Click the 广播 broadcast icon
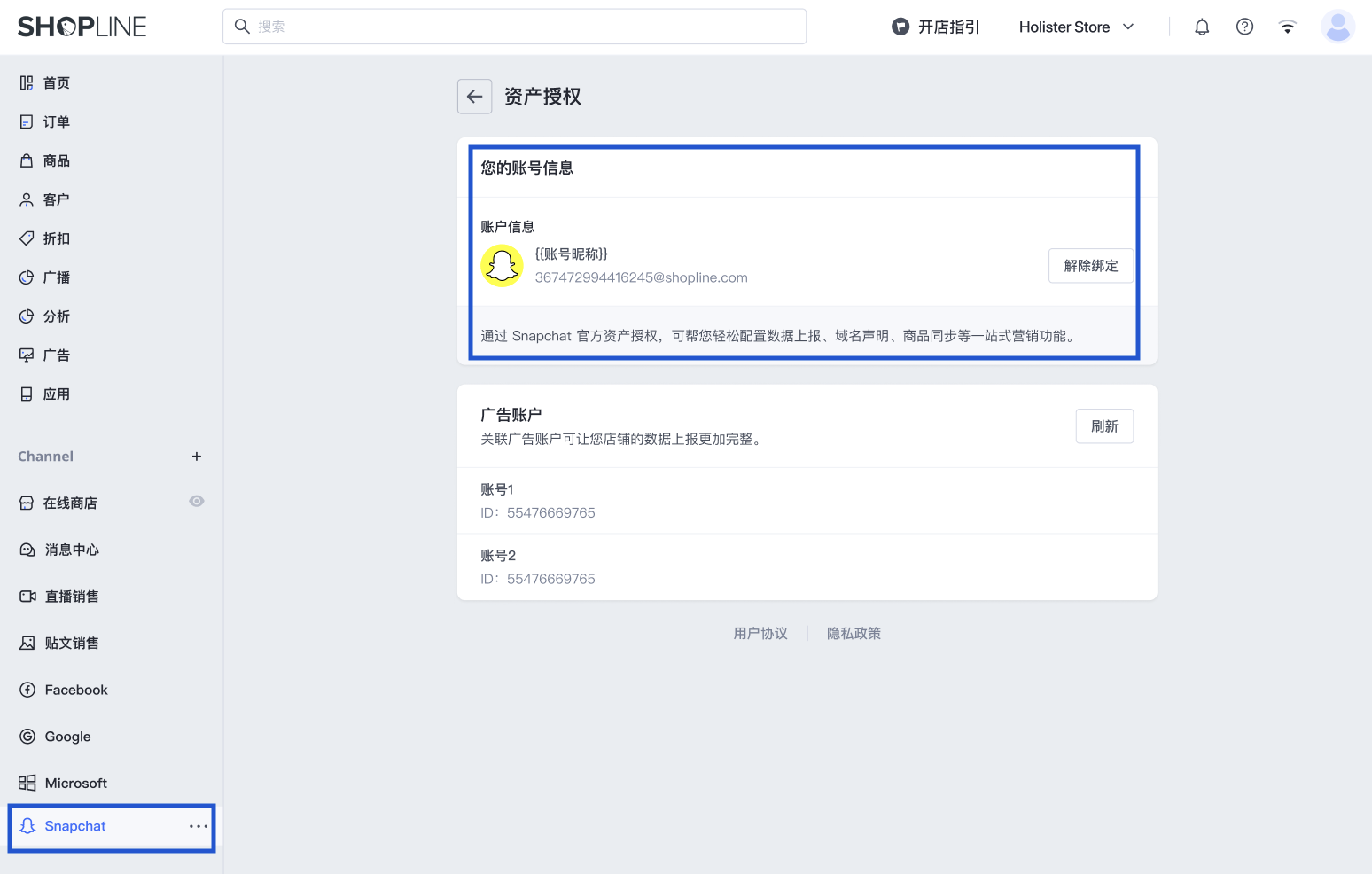The height and width of the screenshot is (874, 1372). (x=27, y=277)
